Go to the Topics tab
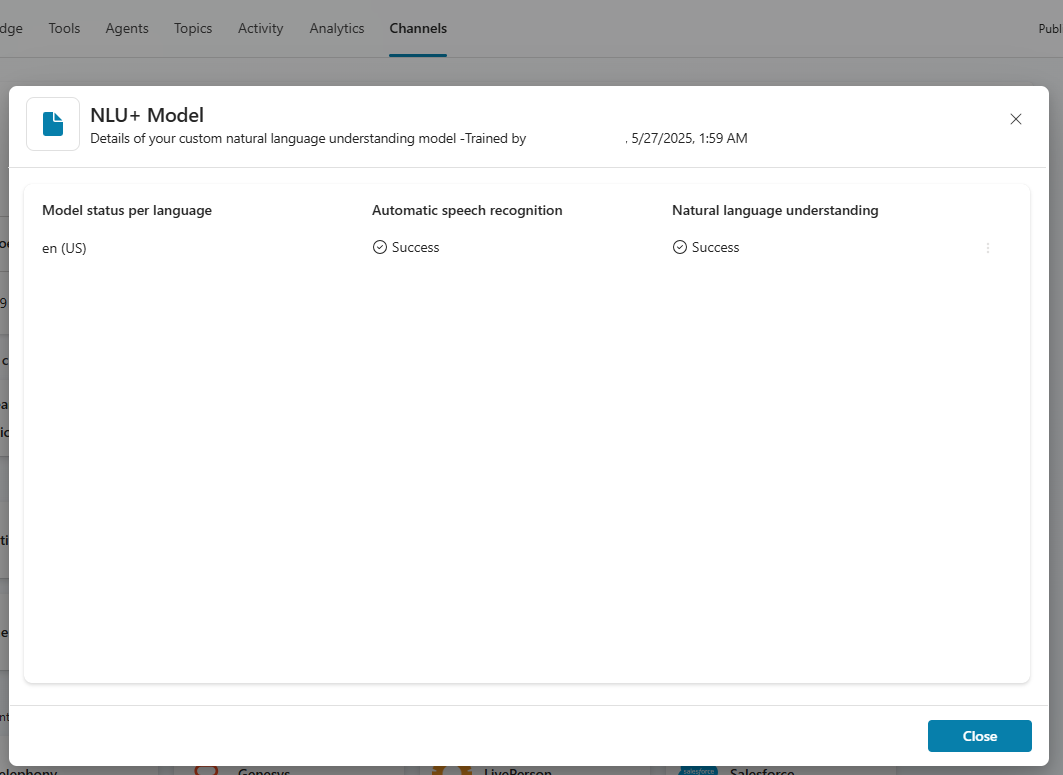The height and width of the screenshot is (775, 1063). pyautogui.click(x=193, y=28)
